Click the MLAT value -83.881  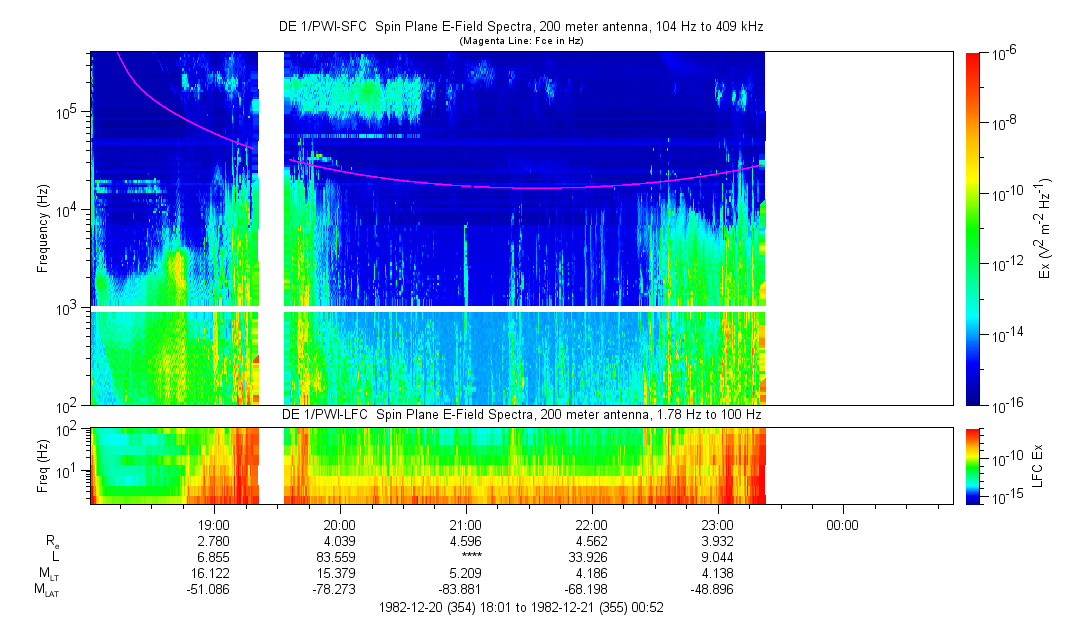466,590
